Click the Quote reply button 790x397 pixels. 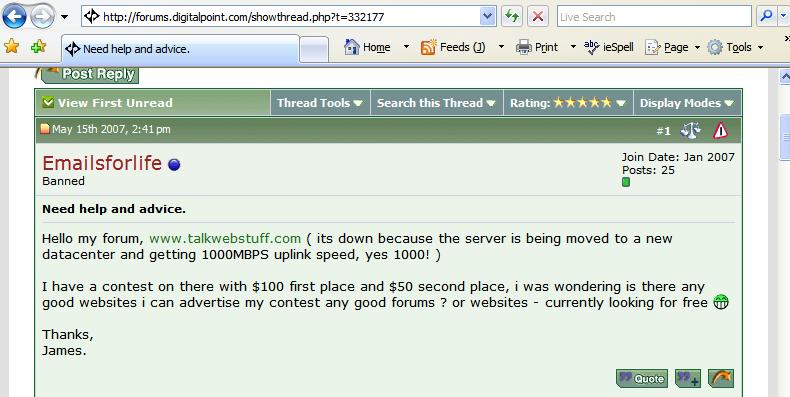coord(642,378)
